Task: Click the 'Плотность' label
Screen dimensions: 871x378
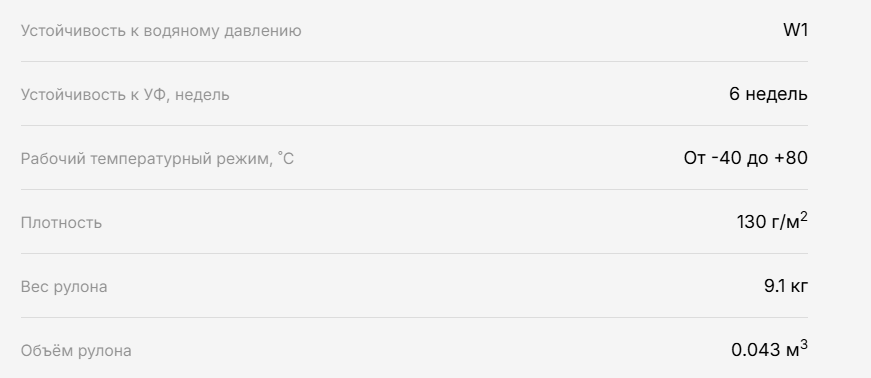Action: coord(61,223)
